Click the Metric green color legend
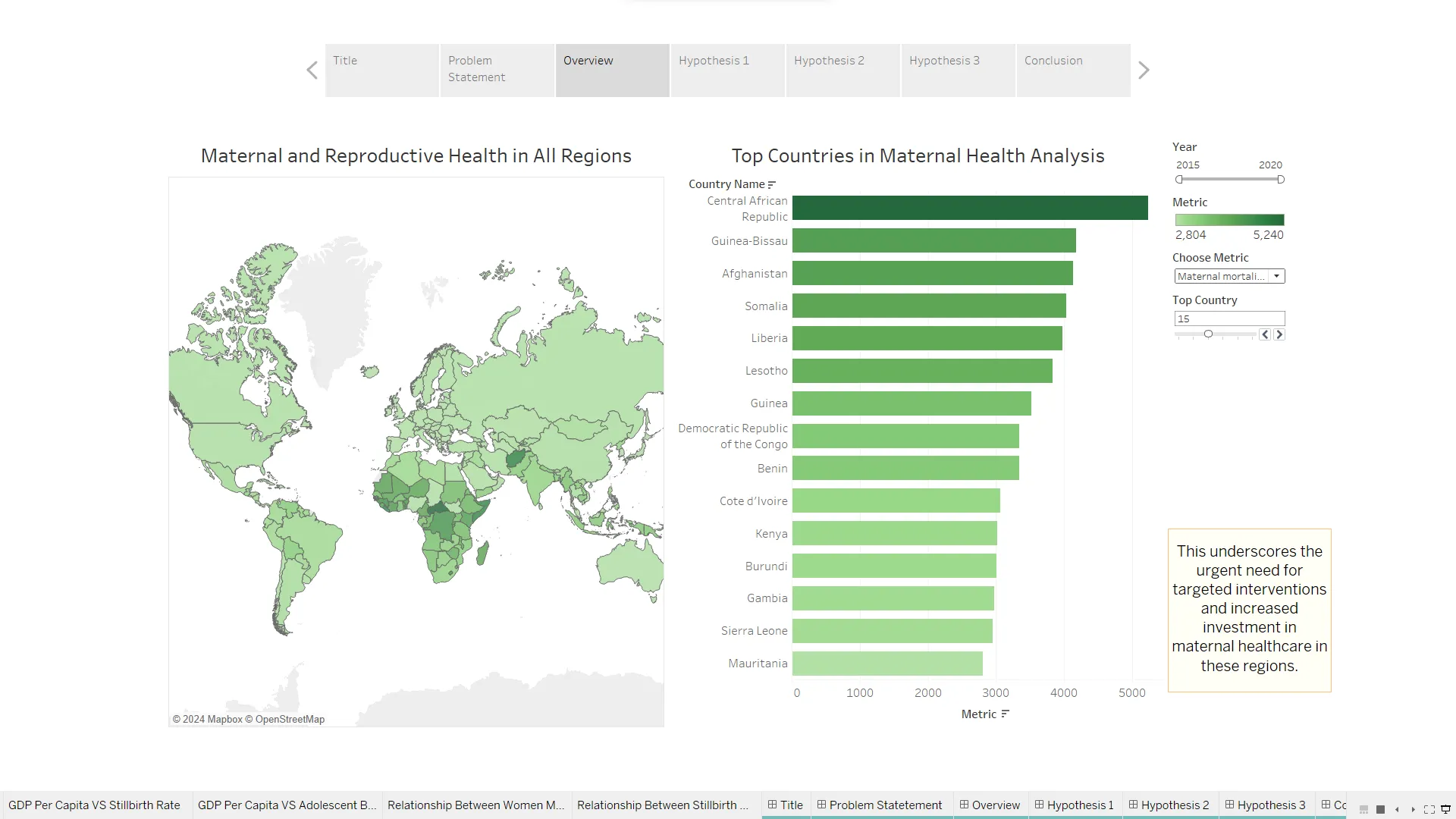The width and height of the screenshot is (1456, 819). 1229,220
